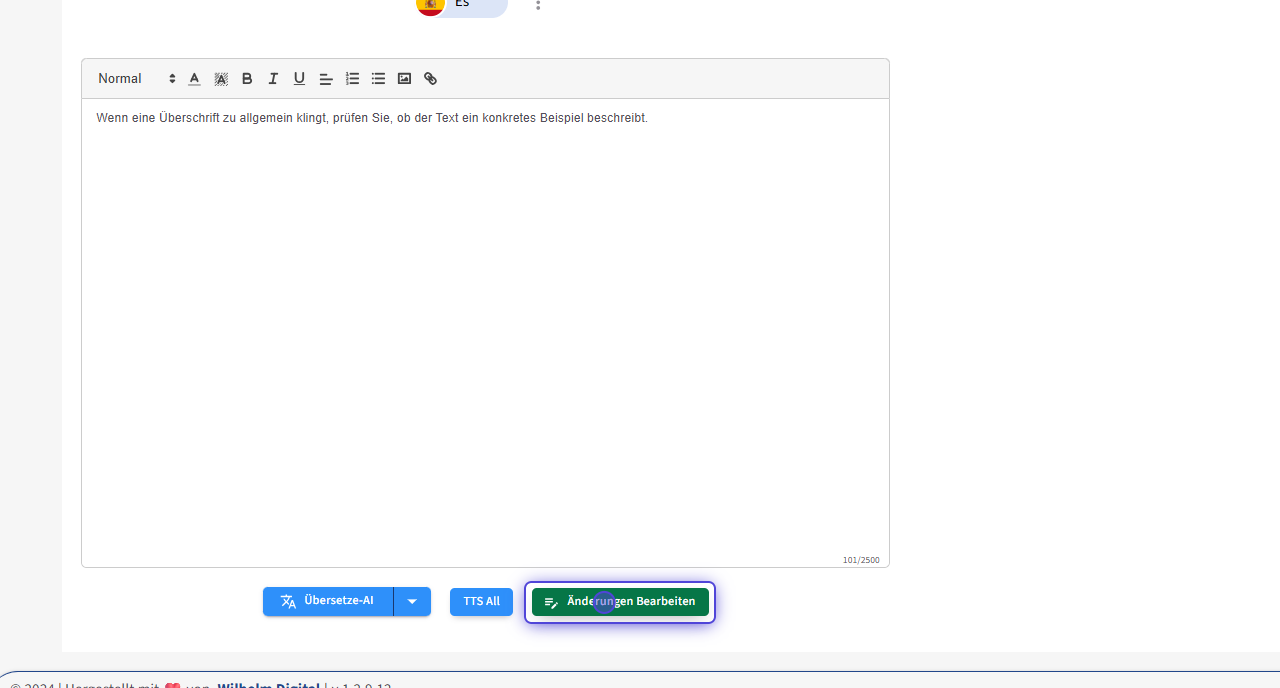Add a hyperlink via the link icon
The height and width of the screenshot is (688, 1280).
[x=430, y=79]
